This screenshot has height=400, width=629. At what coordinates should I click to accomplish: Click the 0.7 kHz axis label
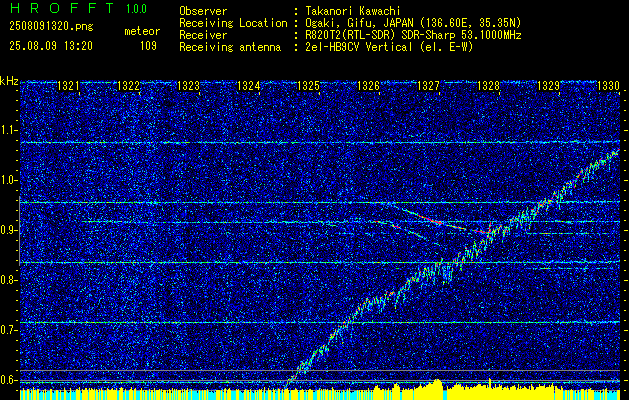click(x=8, y=330)
